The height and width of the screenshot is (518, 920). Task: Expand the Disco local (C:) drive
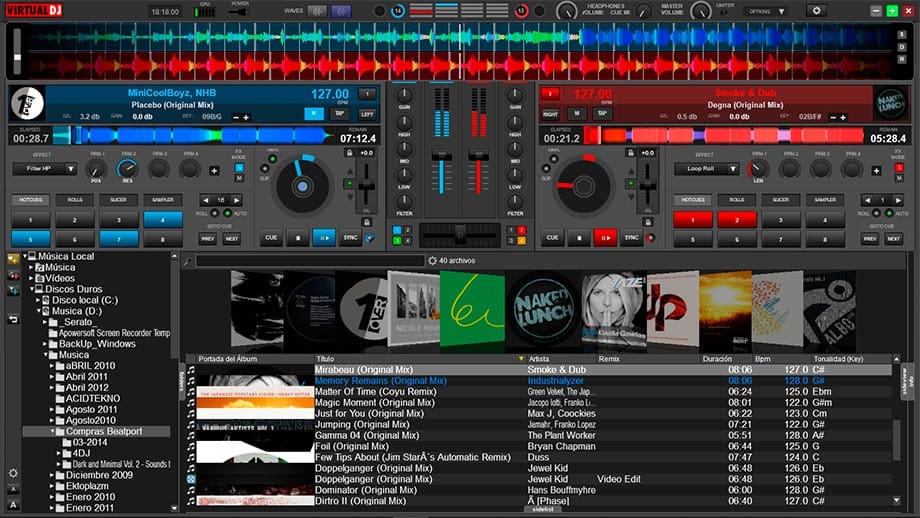[38, 300]
